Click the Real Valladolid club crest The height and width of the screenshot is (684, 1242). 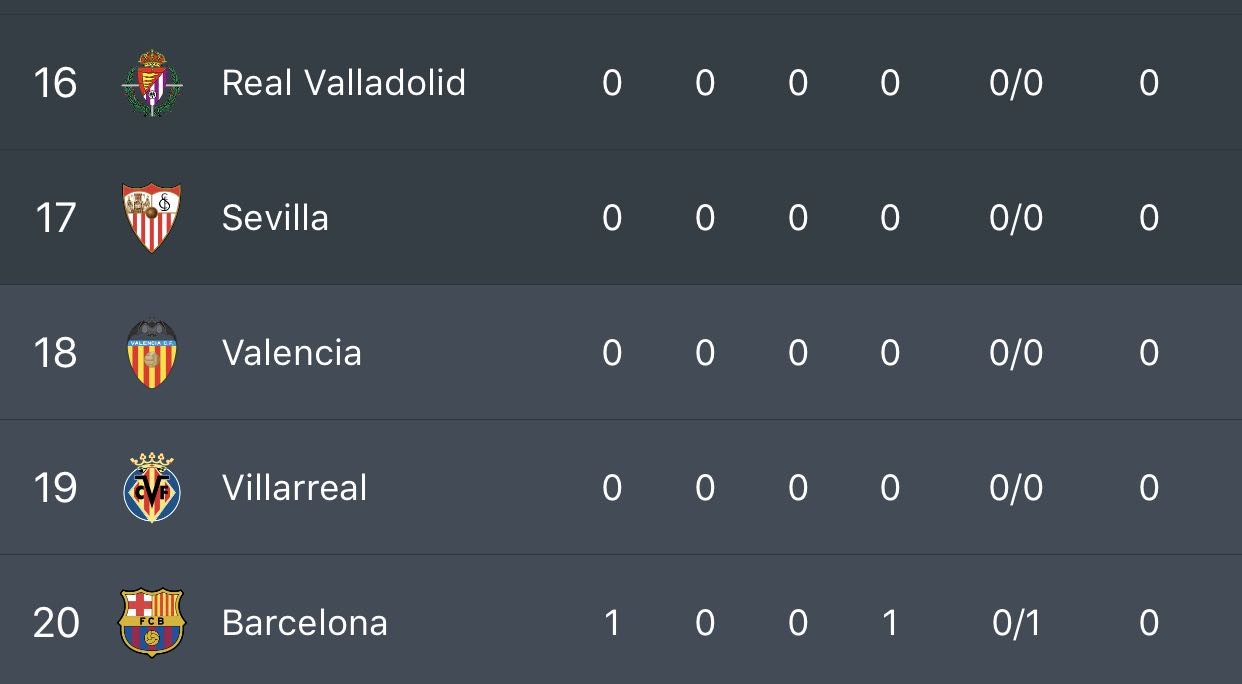[x=152, y=82]
